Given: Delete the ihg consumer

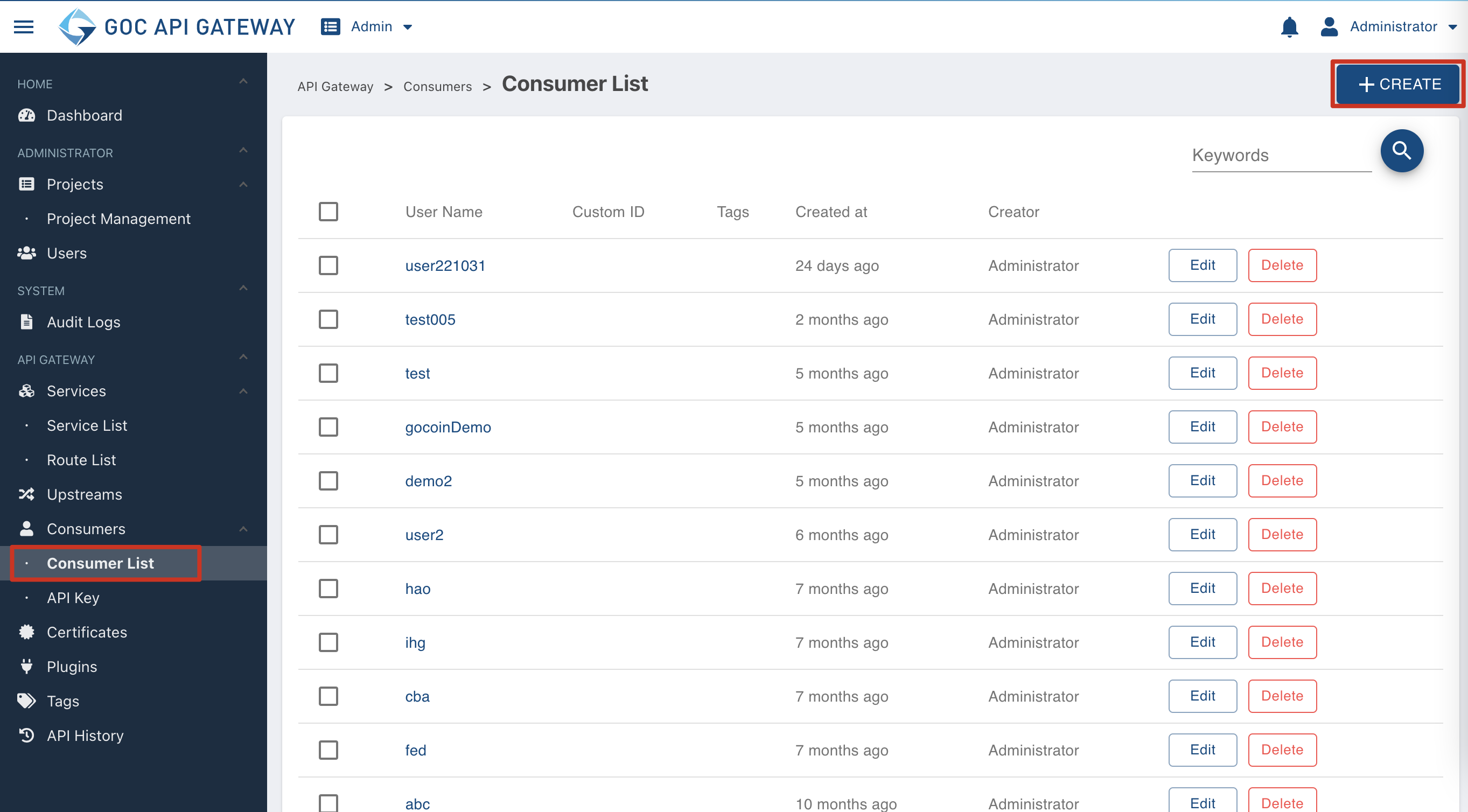Looking at the screenshot, I should click(x=1282, y=642).
